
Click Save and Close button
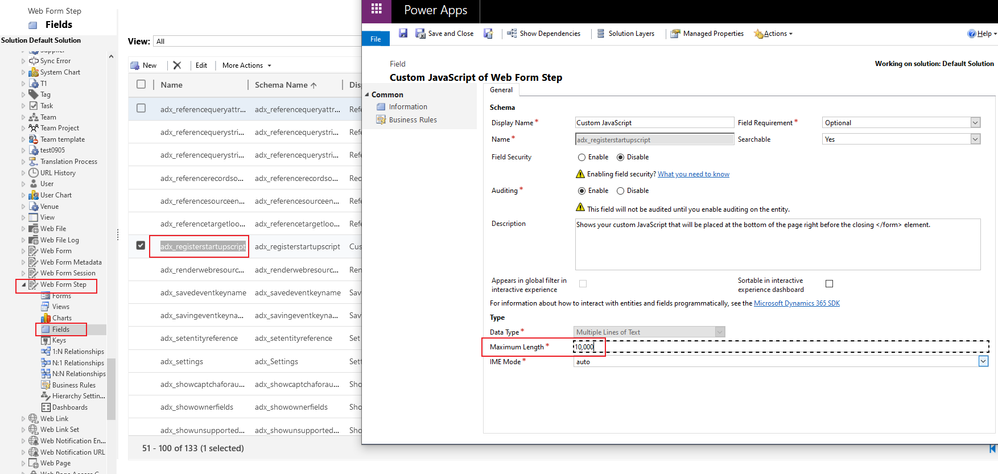444,33
